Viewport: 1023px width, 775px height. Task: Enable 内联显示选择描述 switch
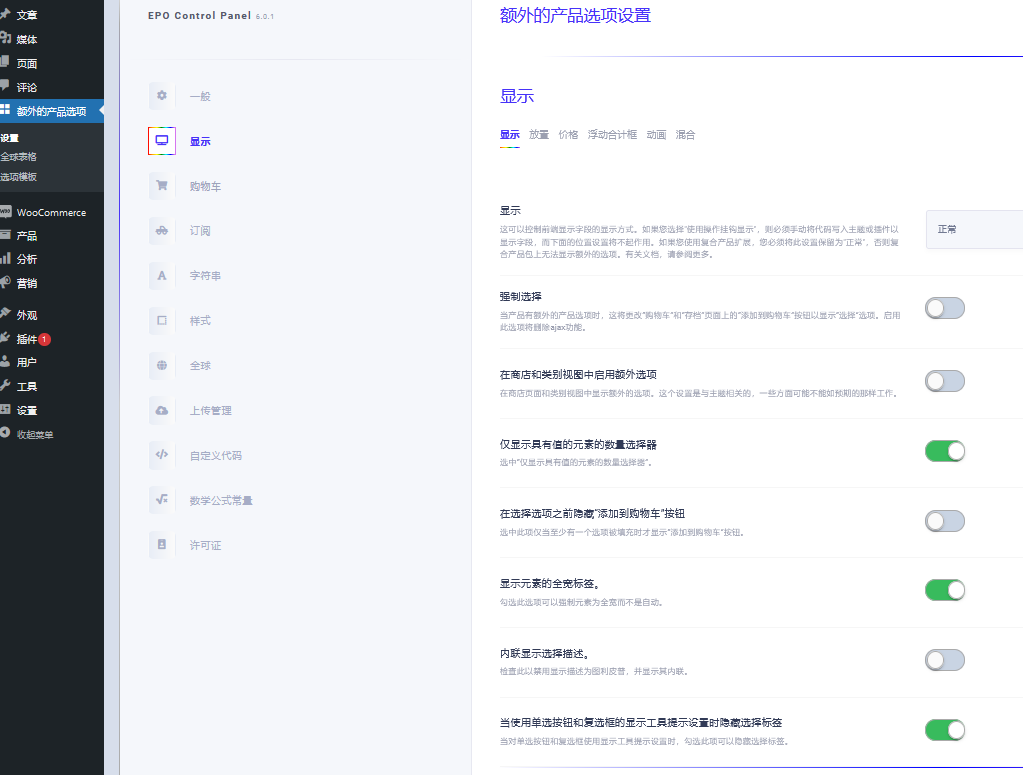pyautogui.click(x=945, y=660)
